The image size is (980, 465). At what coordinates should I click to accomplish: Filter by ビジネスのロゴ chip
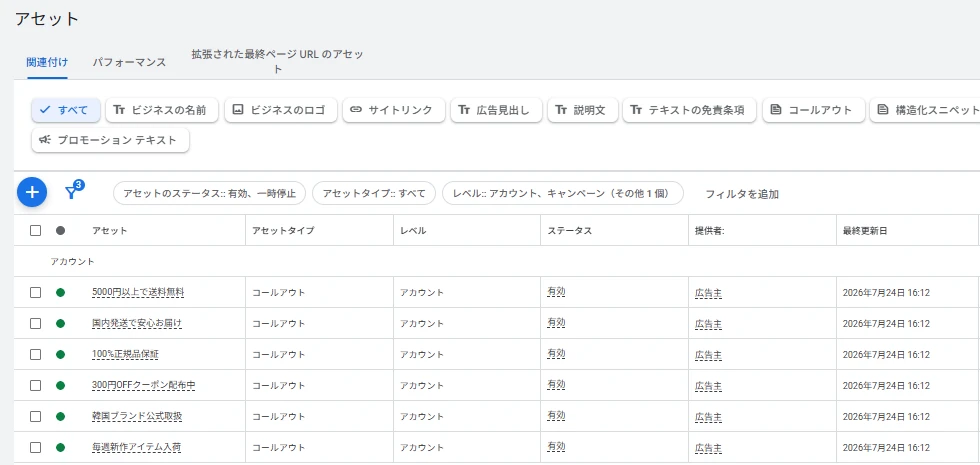click(x=281, y=110)
